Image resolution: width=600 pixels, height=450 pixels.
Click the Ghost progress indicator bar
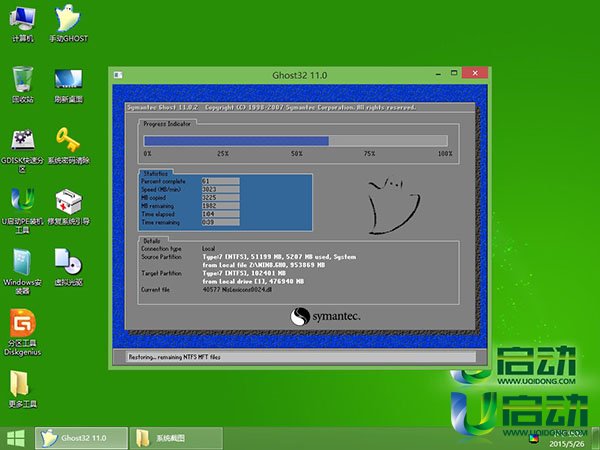pyautogui.click(x=296, y=141)
